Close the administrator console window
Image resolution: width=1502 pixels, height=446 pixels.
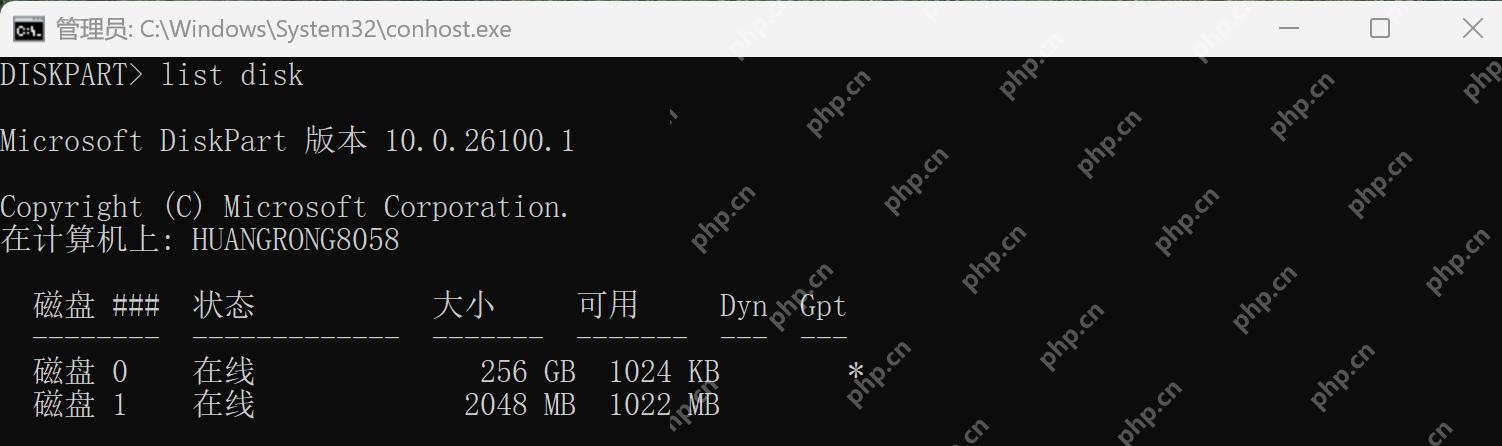pyautogui.click(x=1472, y=28)
